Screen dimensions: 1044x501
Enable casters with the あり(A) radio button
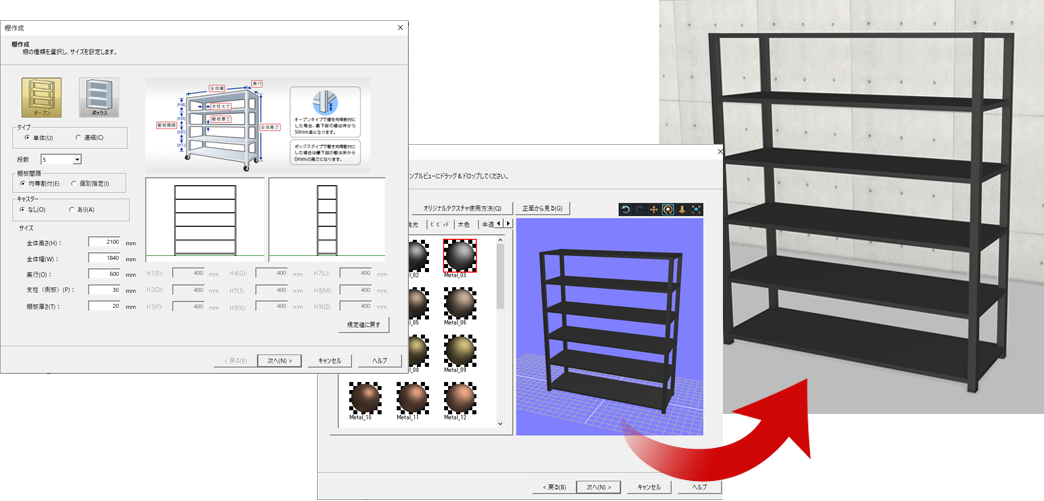click(x=72, y=209)
